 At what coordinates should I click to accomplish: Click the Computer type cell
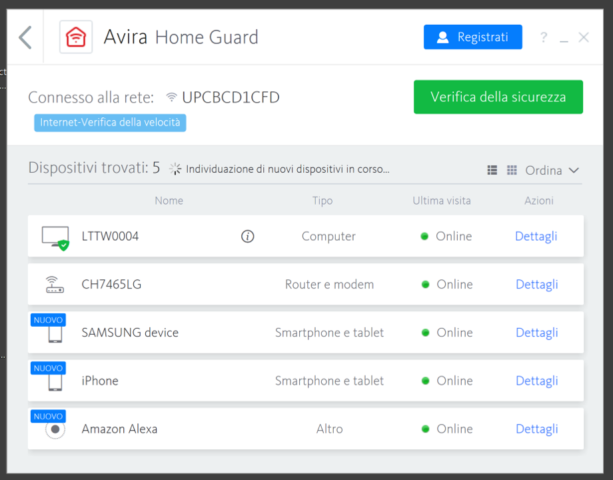[x=328, y=236]
